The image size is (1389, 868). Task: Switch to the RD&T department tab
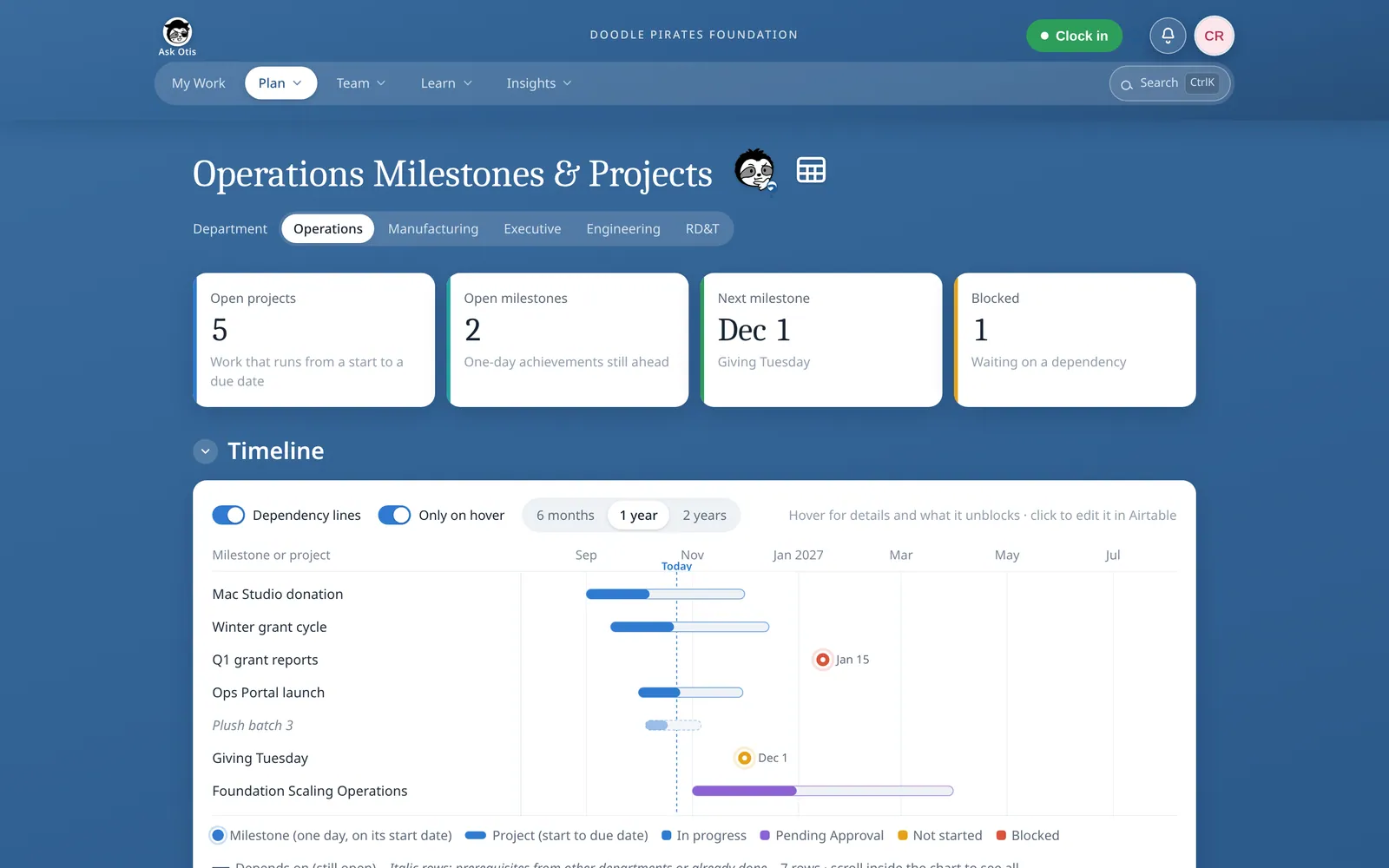(702, 229)
